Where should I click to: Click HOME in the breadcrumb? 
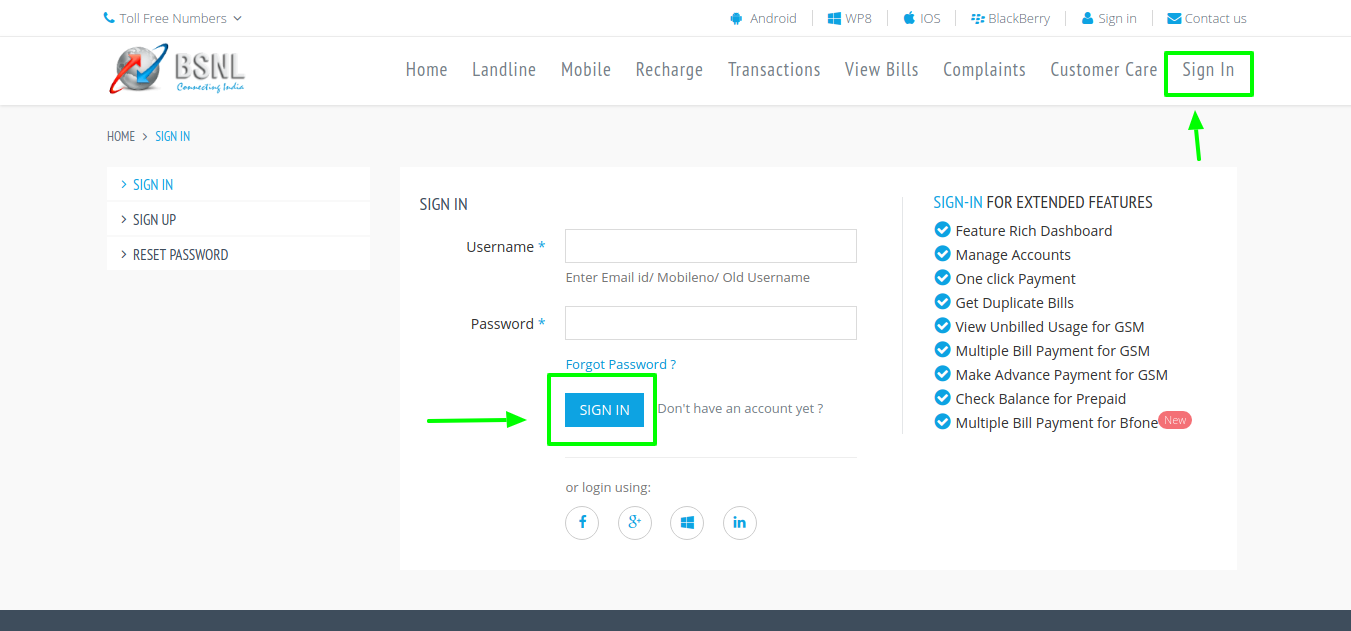pyautogui.click(x=121, y=136)
